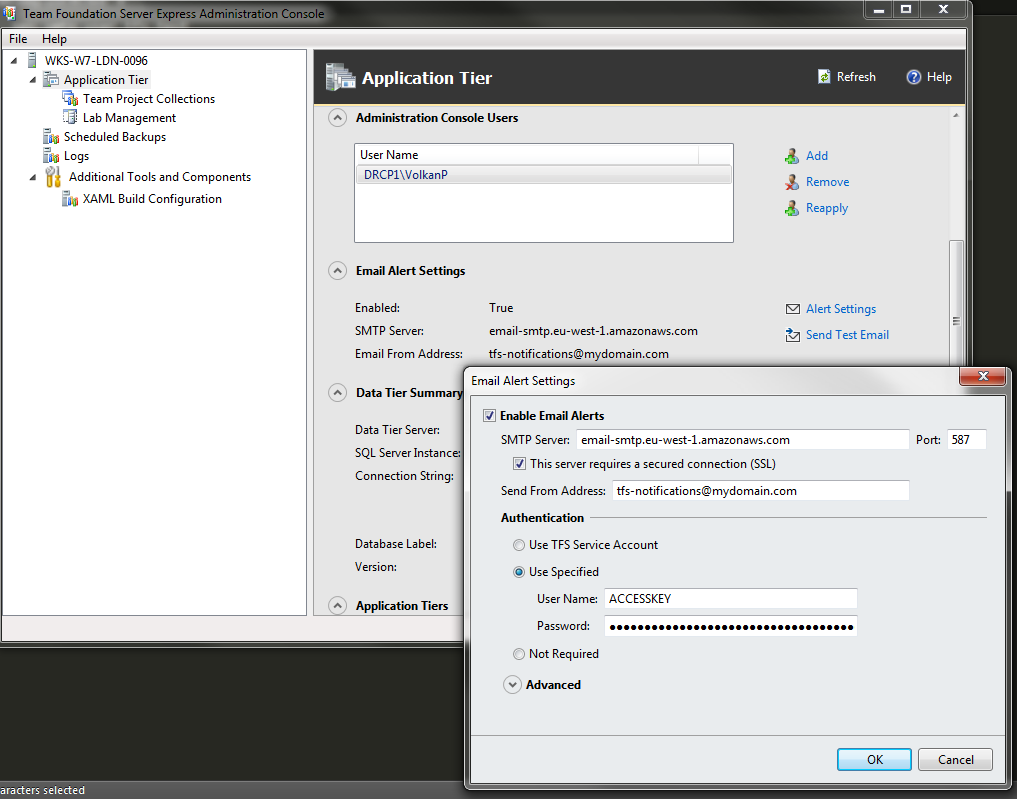Open the Help menu
This screenshot has height=799, width=1017.
tap(54, 39)
